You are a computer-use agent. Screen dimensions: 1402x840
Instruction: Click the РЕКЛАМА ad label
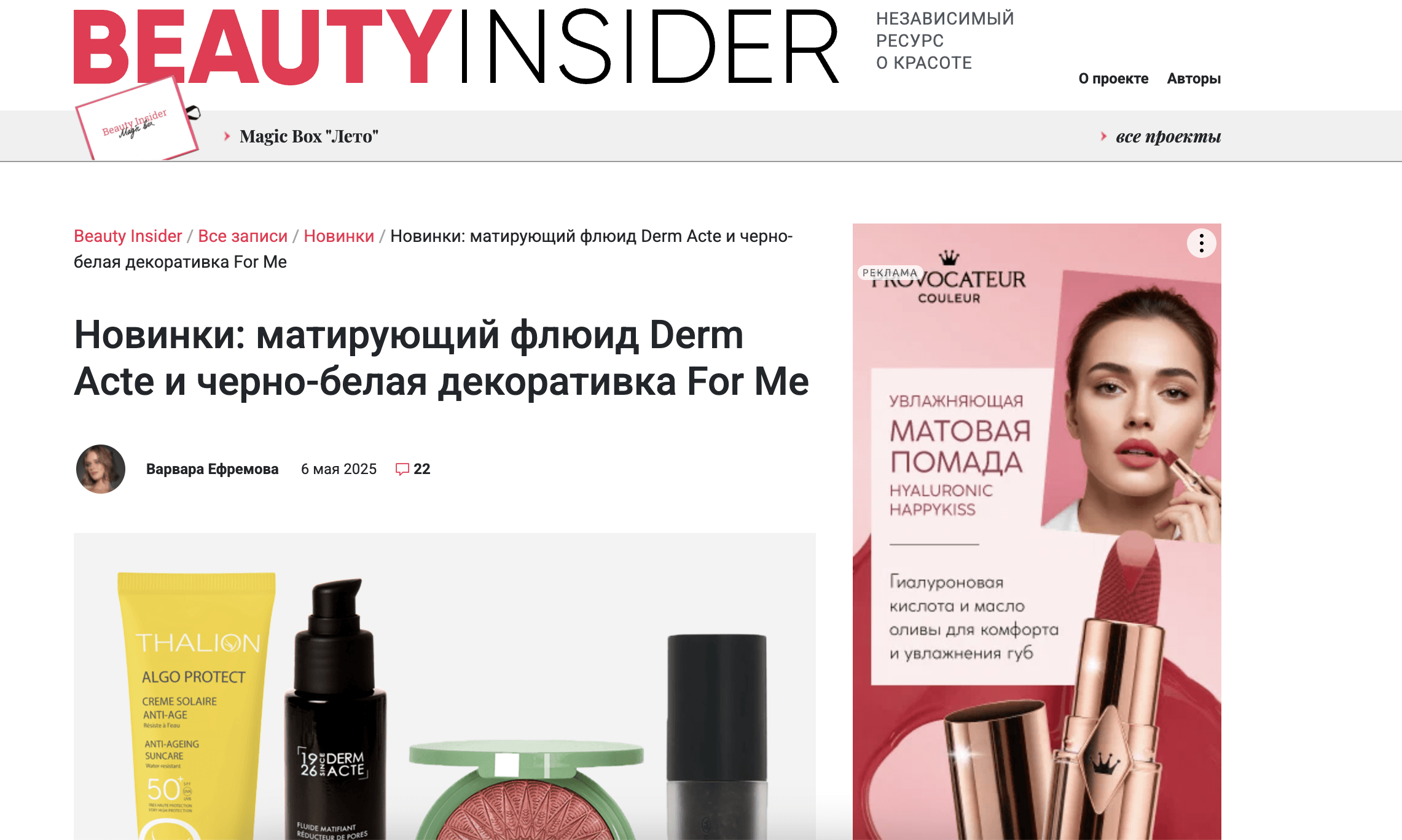point(890,273)
